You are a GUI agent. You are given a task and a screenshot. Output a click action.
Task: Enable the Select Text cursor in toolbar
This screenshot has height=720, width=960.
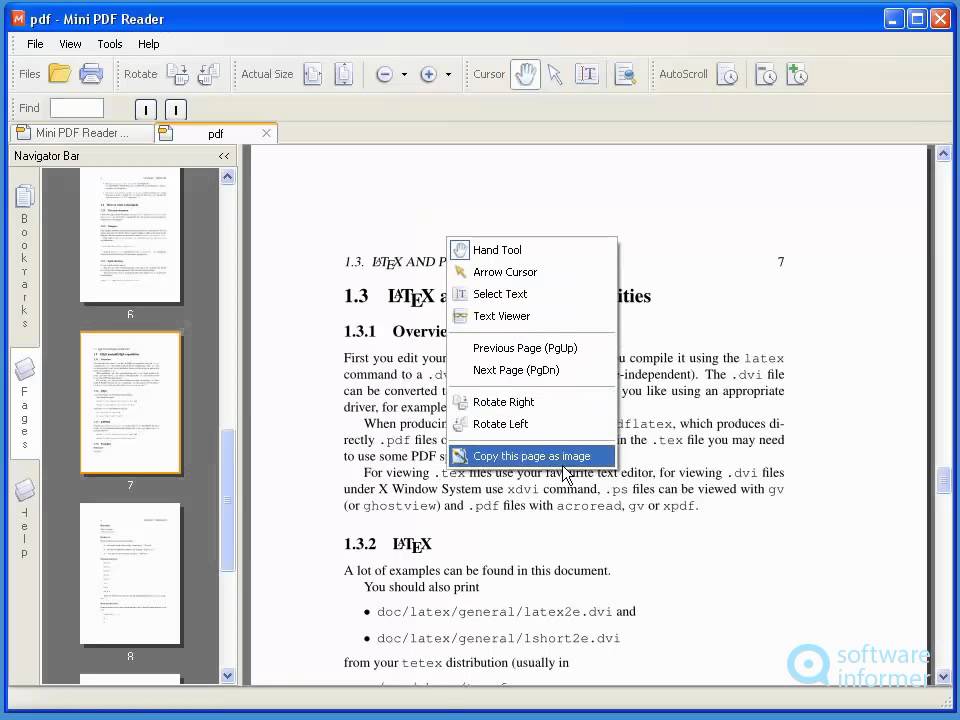click(x=587, y=75)
